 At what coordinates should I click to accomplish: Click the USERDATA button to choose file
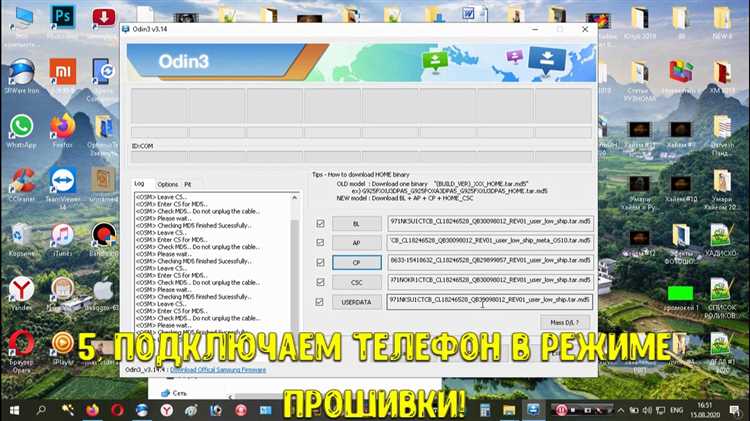click(357, 302)
